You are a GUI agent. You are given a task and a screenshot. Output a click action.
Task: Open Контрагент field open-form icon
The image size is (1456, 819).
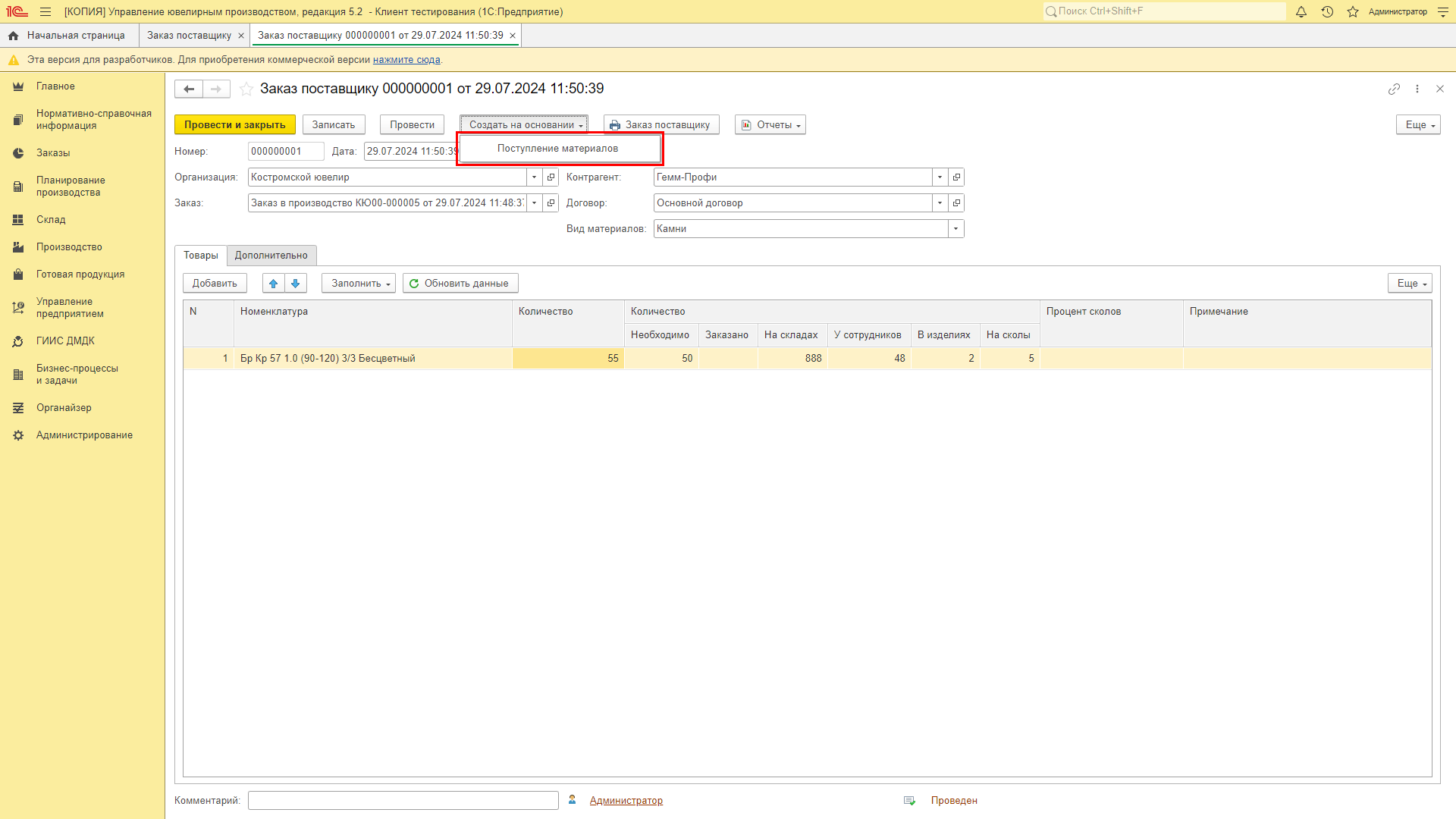coord(956,177)
